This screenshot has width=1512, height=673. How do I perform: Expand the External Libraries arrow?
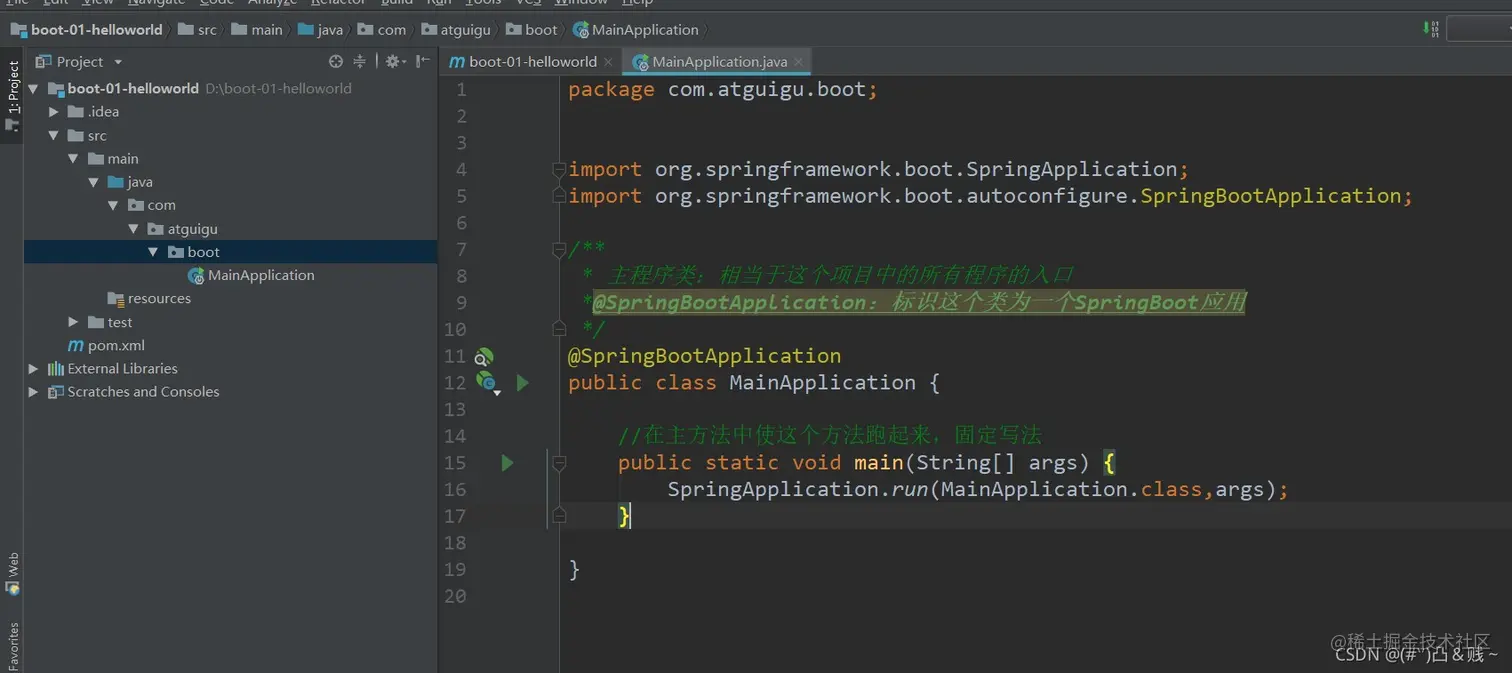click(33, 369)
